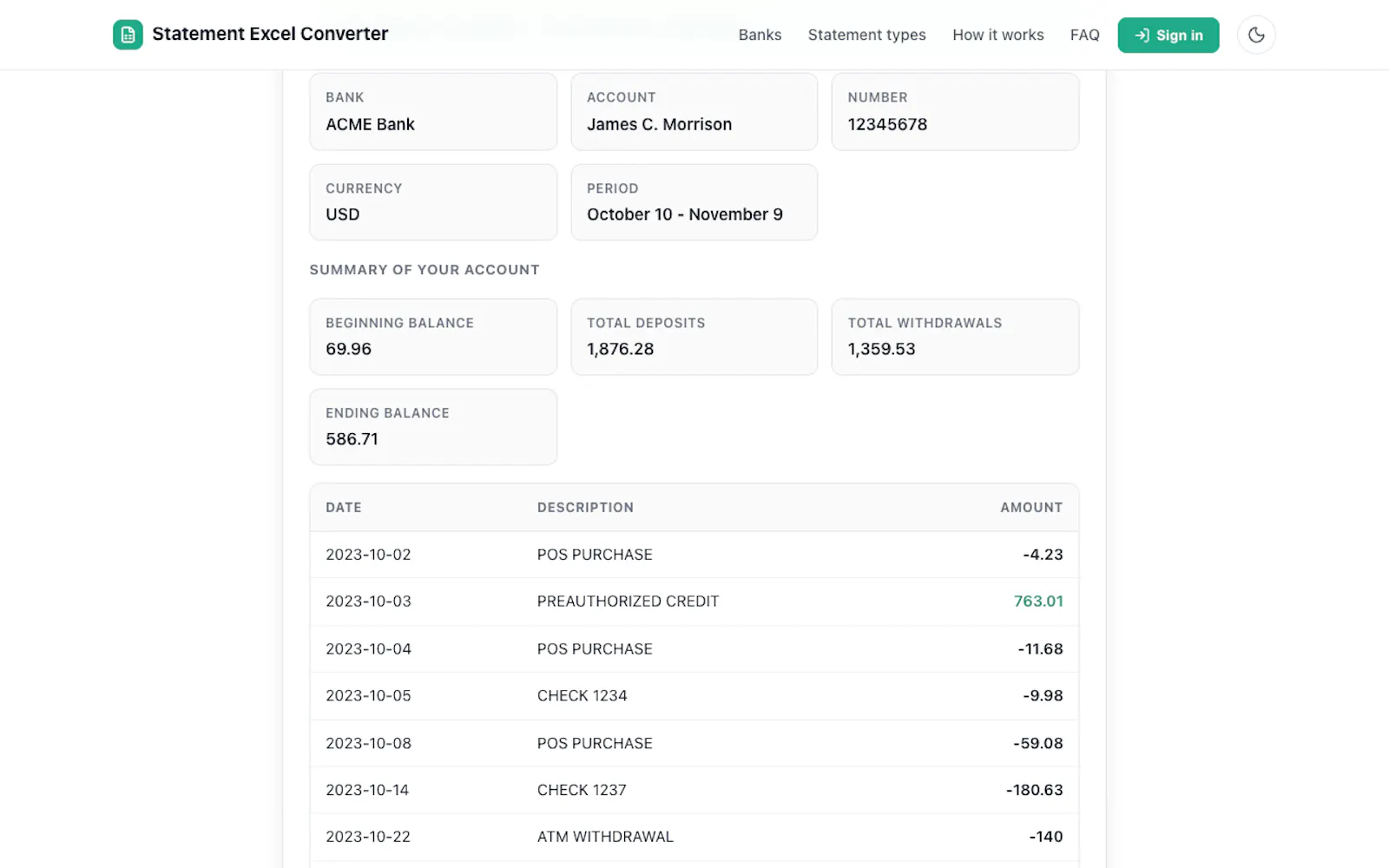Toggle dark mode with the moon icon
The width and height of the screenshot is (1389, 868).
[x=1256, y=35]
